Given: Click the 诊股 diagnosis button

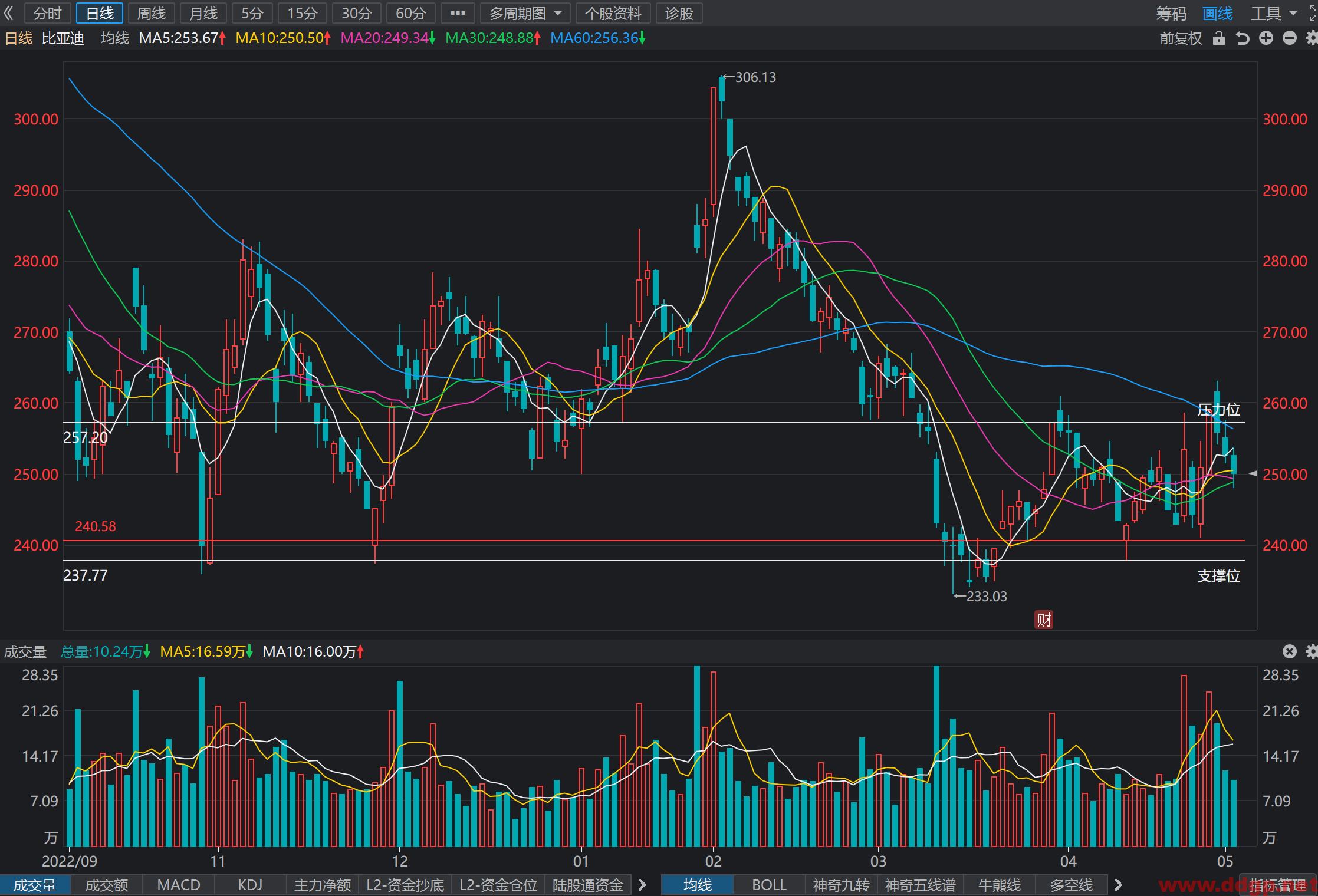Looking at the screenshot, I should 679,13.
